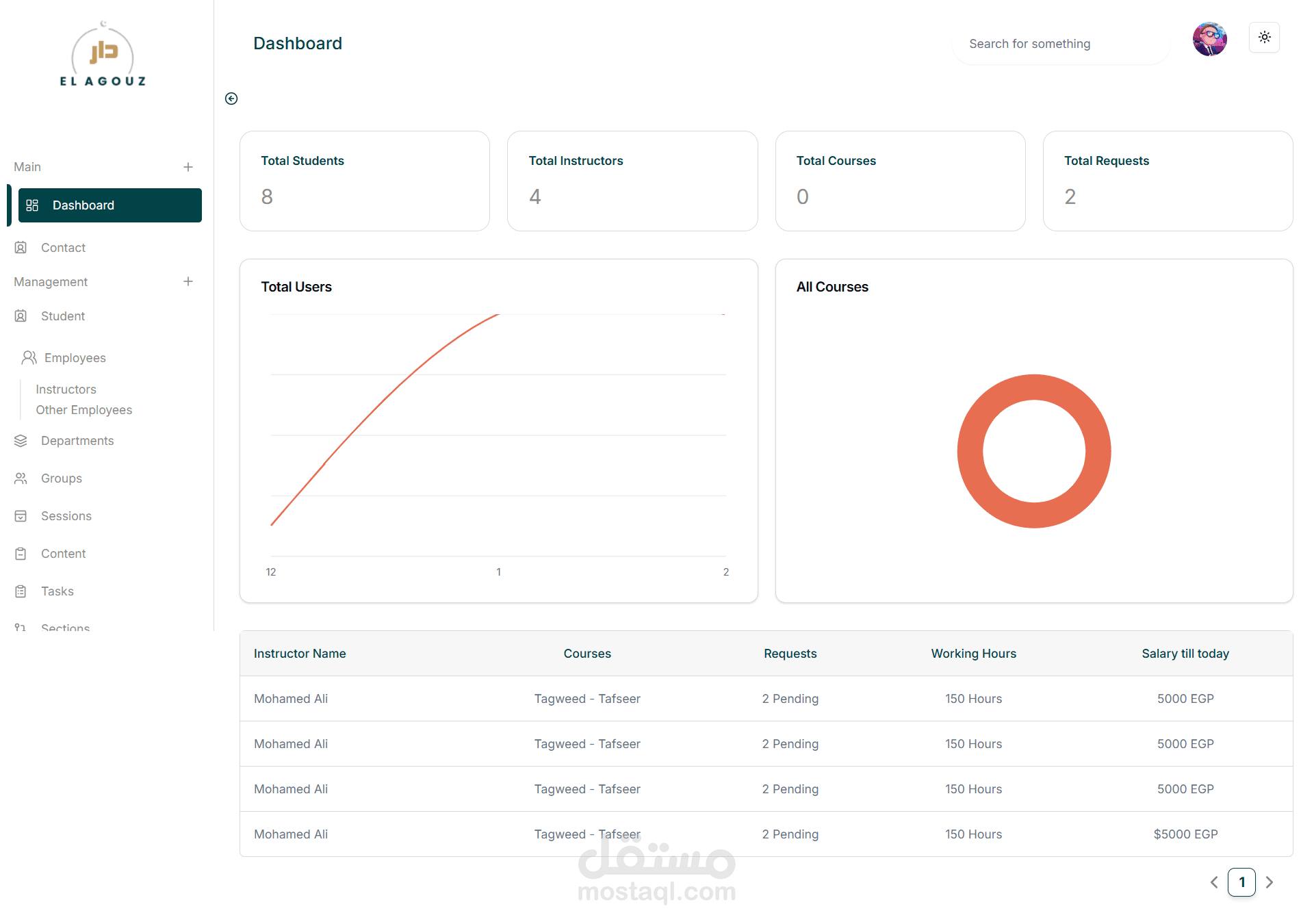Toggle light/dark theme sun button

click(x=1264, y=38)
